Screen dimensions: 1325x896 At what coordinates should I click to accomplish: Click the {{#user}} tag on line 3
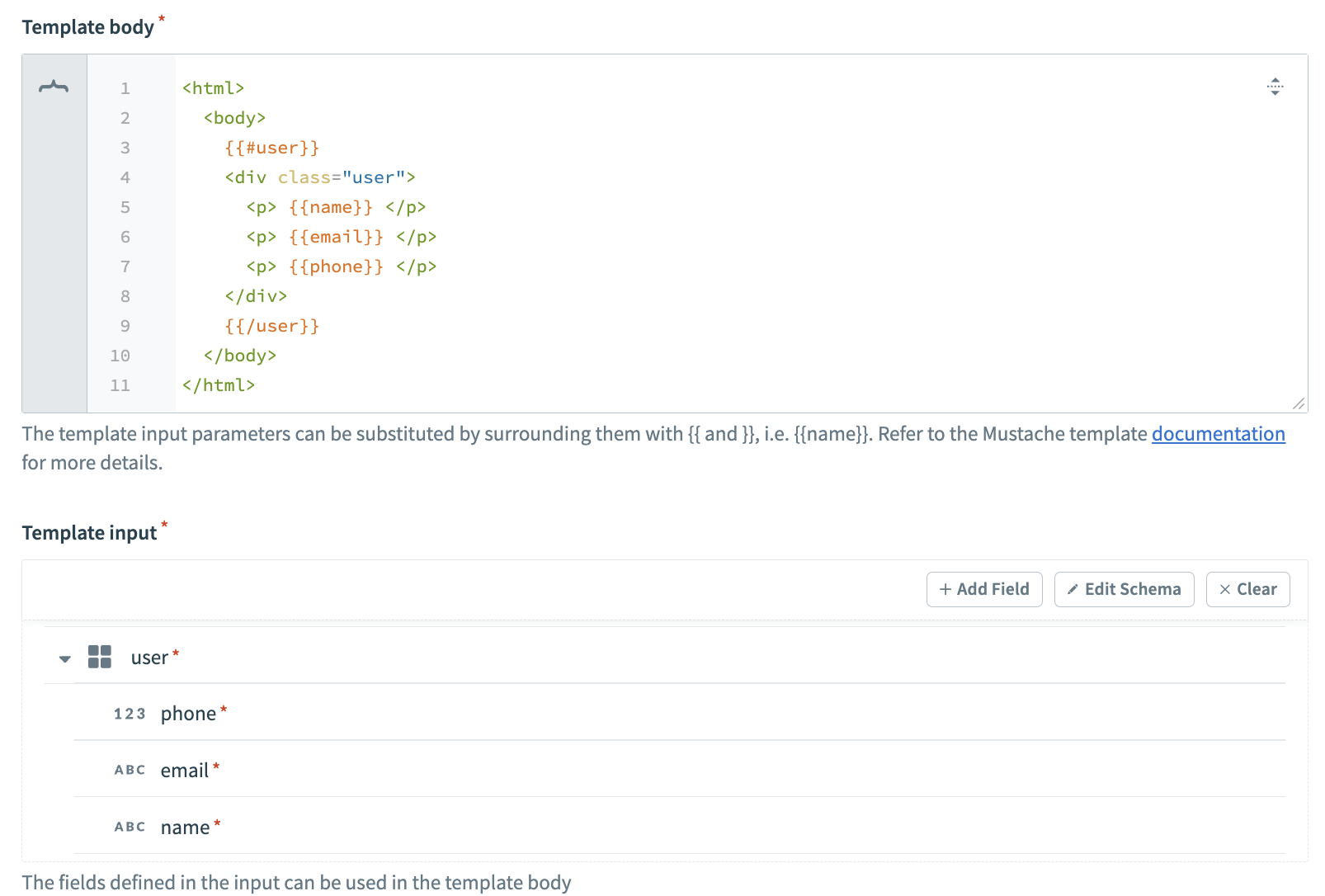(271, 147)
